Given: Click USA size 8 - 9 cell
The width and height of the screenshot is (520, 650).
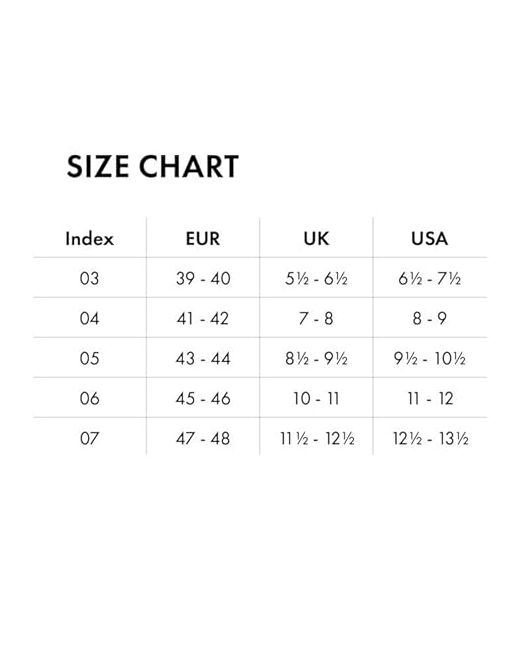Looking at the screenshot, I should [430, 318].
